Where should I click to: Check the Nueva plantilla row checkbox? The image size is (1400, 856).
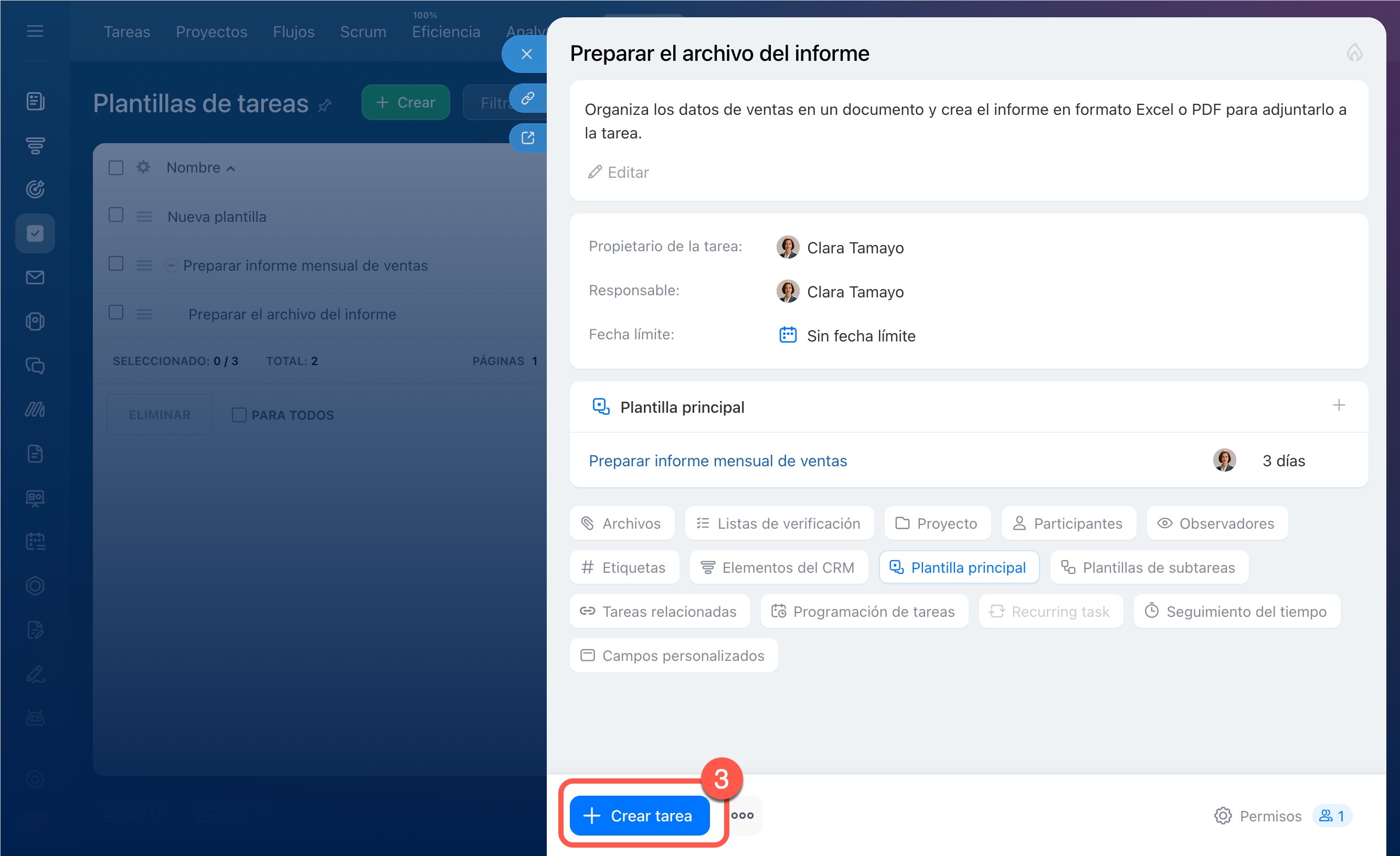click(x=116, y=215)
